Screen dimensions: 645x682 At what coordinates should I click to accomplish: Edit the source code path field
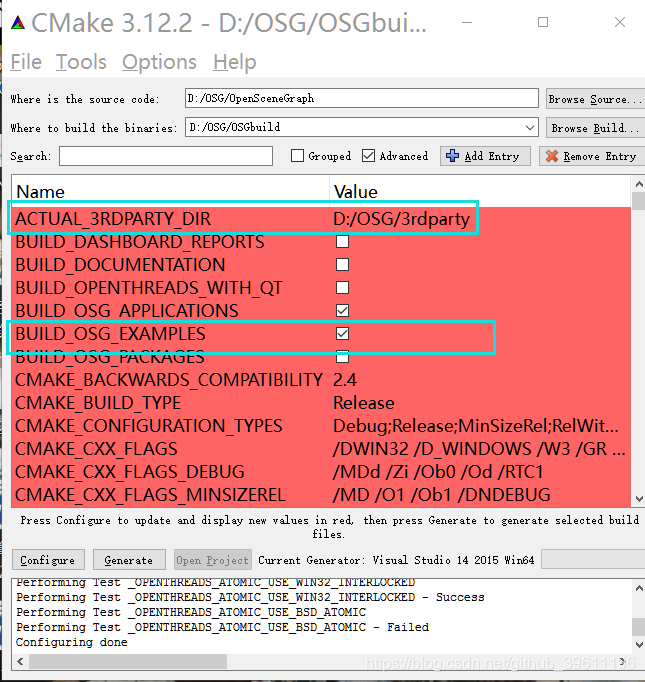pyautogui.click(x=362, y=98)
